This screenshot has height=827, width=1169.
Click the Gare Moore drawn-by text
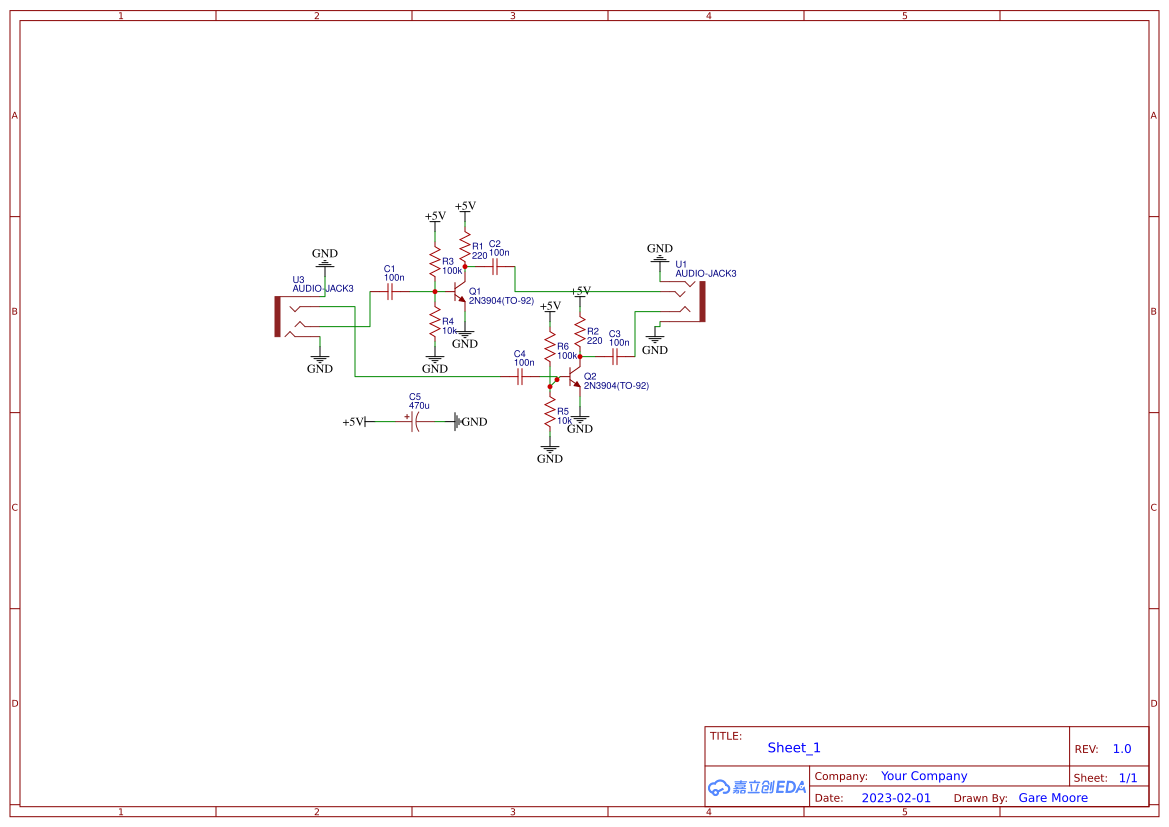[x=1053, y=798]
